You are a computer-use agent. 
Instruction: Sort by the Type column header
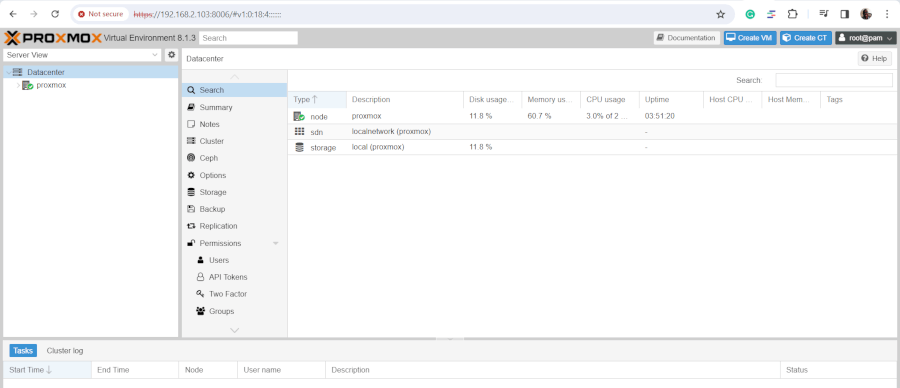point(317,99)
